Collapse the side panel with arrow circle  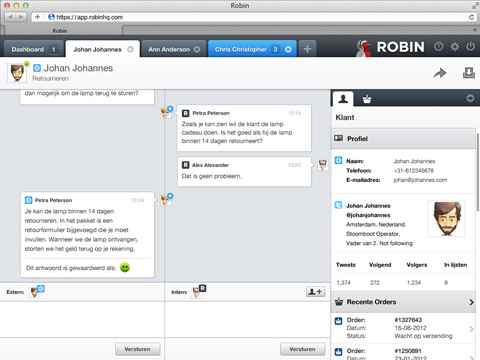click(470, 98)
